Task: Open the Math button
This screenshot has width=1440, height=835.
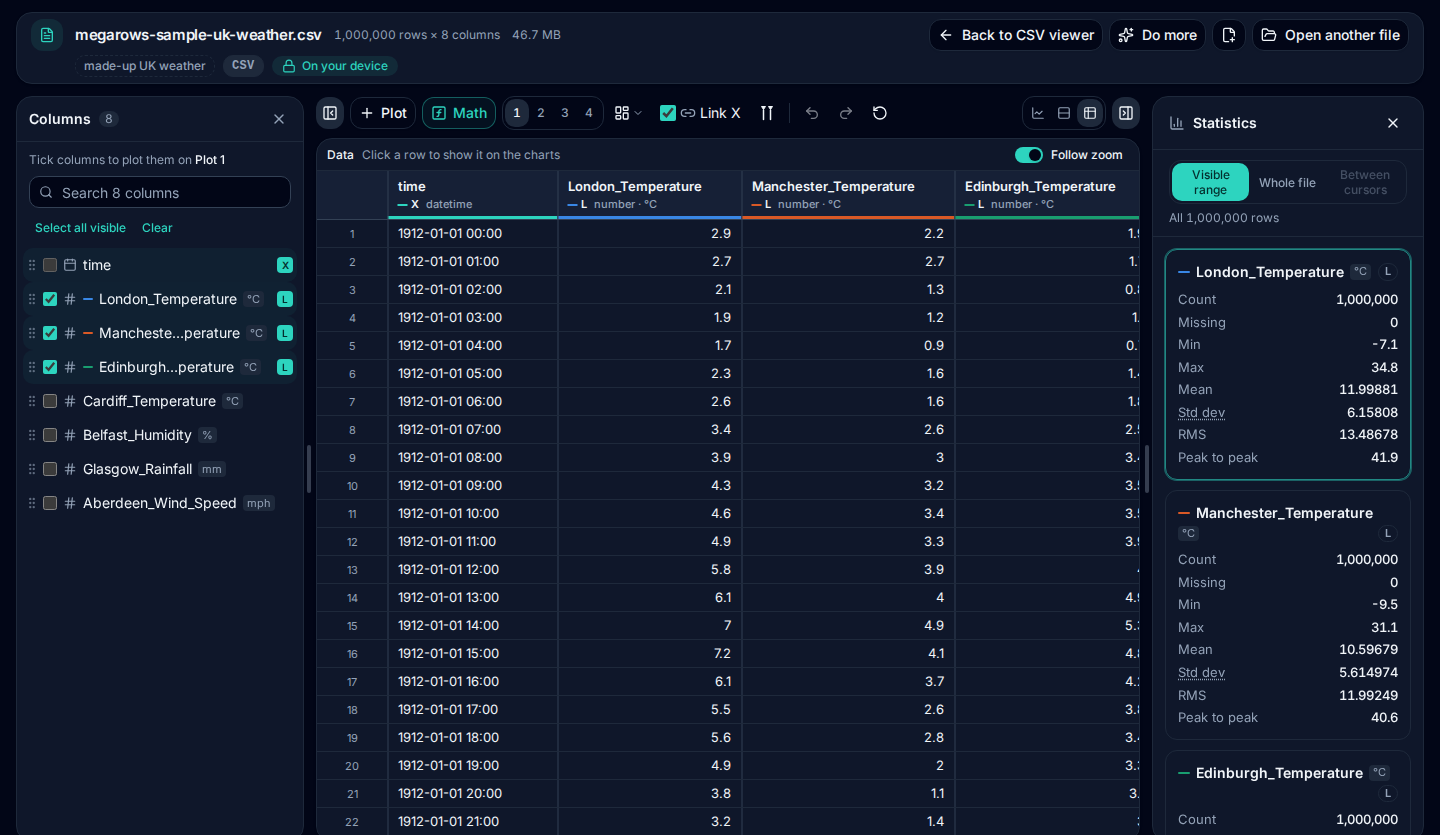Action: [x=459, y=113]
